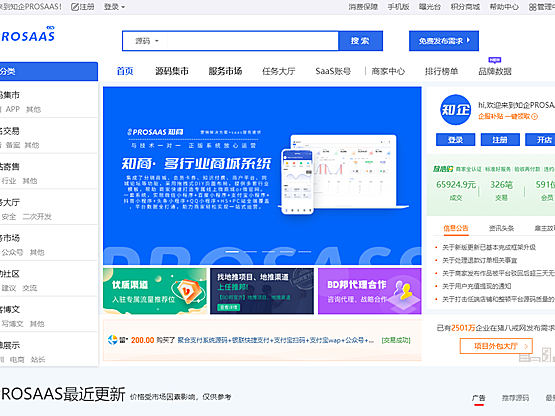
Task: Open the 源码集市 nav item
Action: (x=172, y=71)
